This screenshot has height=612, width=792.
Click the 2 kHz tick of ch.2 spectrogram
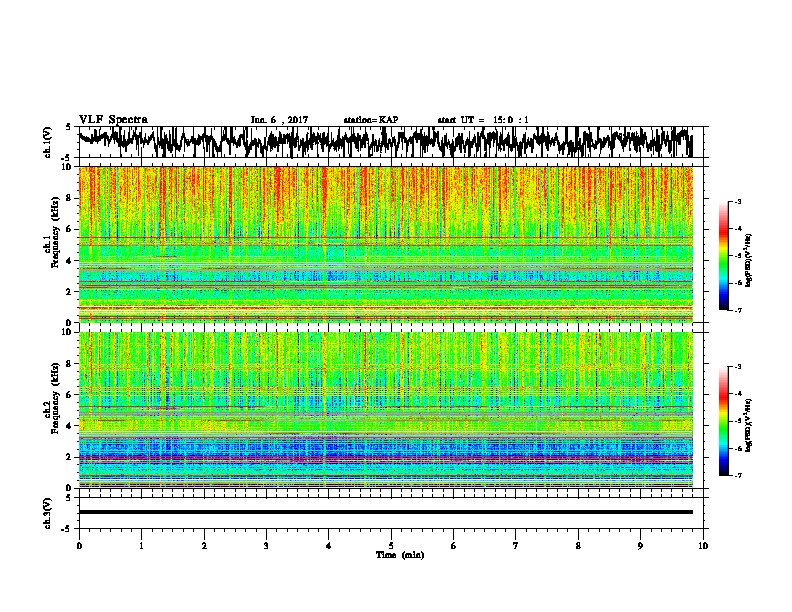click(x=70, y=457)
